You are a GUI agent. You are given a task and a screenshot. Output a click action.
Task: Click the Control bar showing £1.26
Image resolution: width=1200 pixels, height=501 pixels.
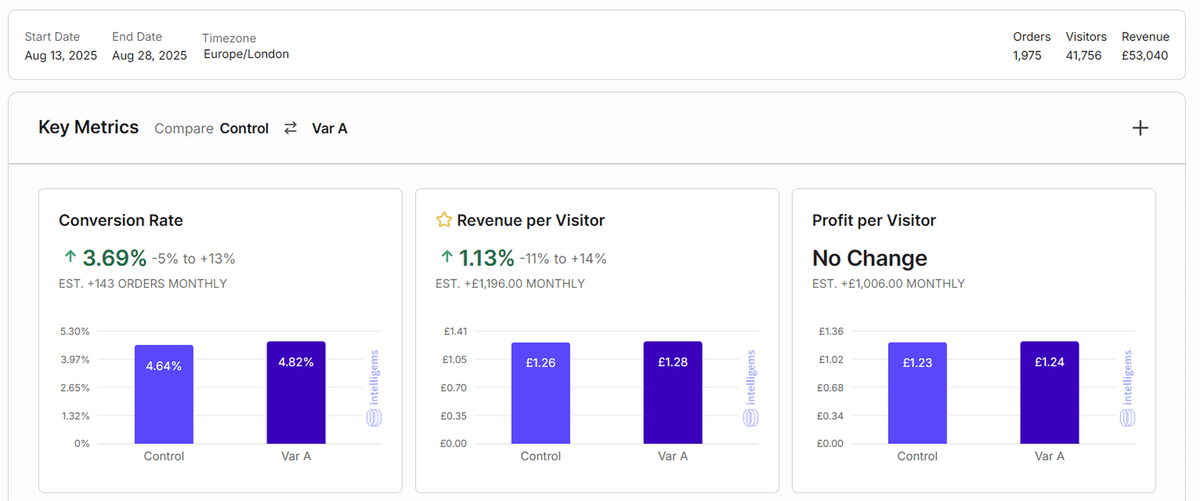point(540,392)
